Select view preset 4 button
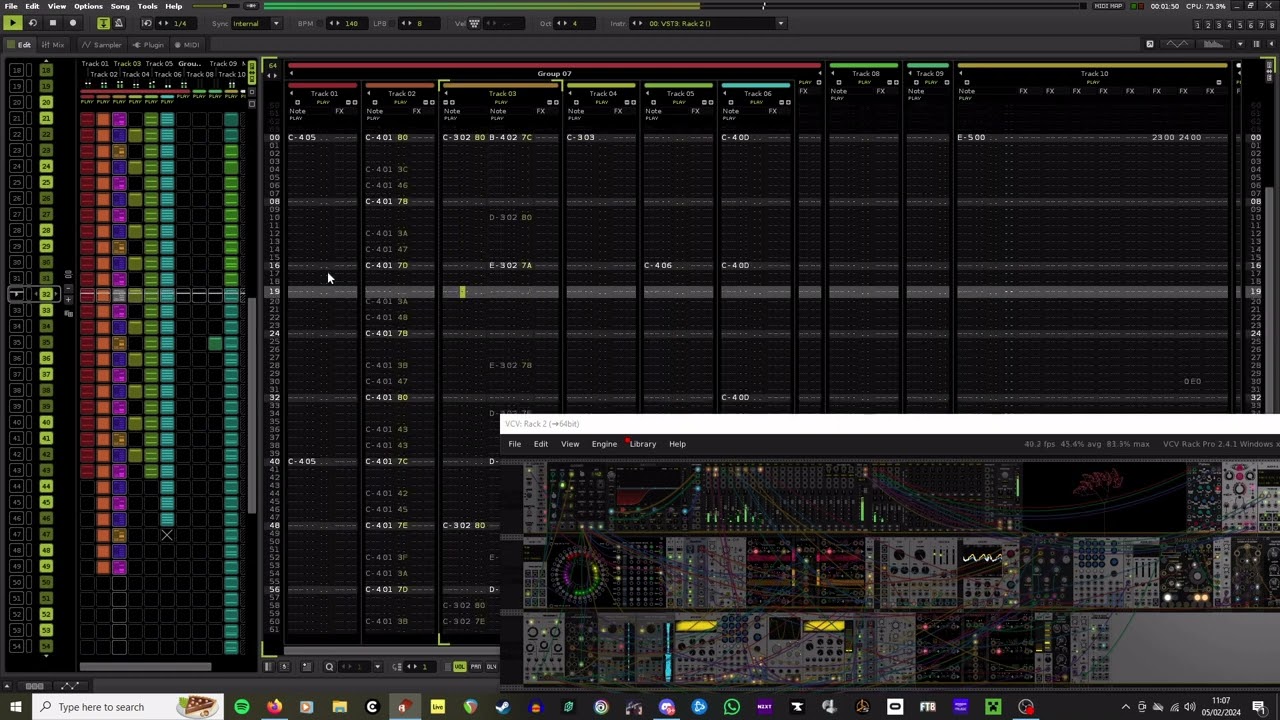The image size is (1280, 720). 1230,25
